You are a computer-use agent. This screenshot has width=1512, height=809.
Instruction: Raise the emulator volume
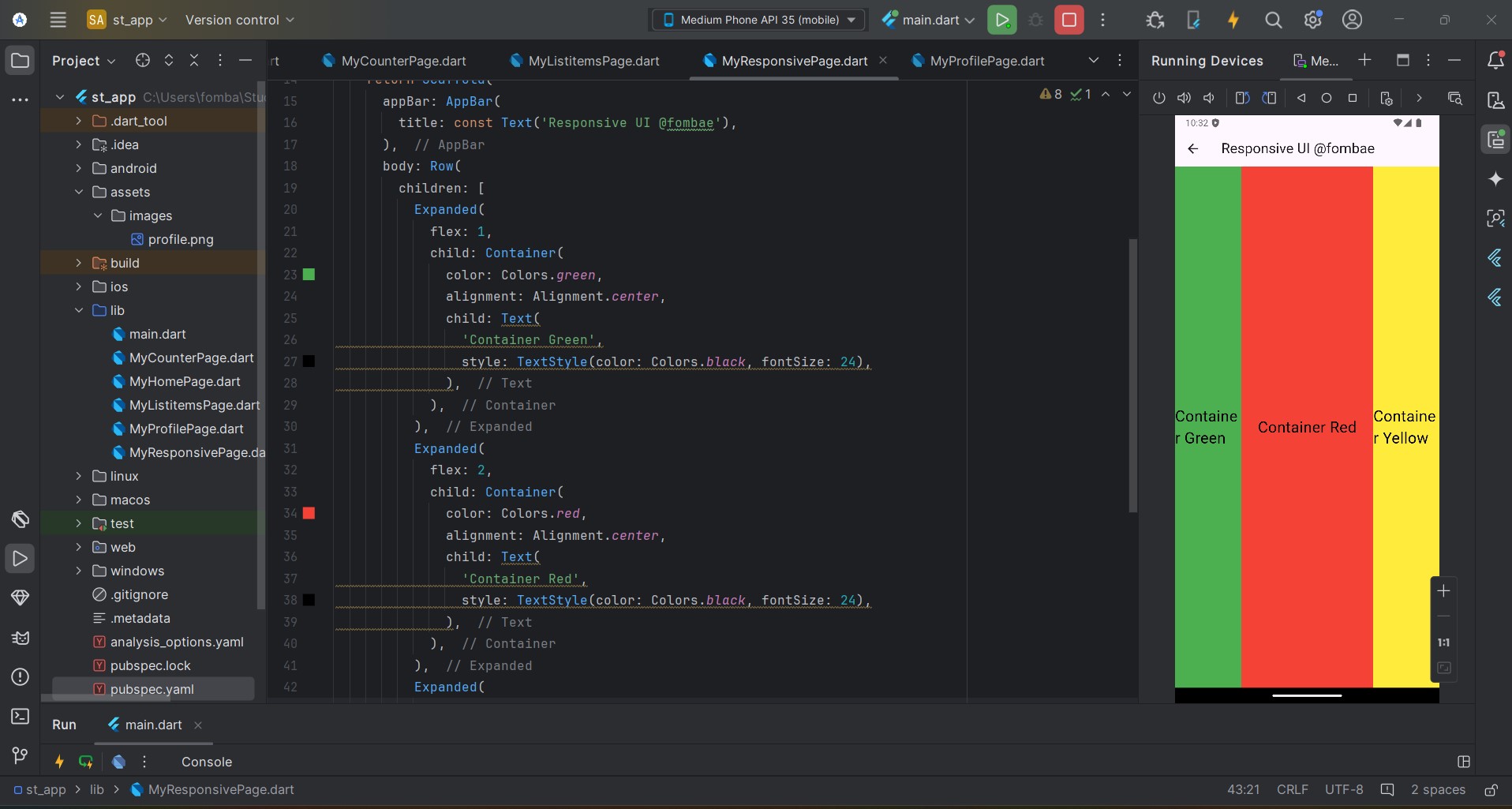click(x=1184, y=98)
